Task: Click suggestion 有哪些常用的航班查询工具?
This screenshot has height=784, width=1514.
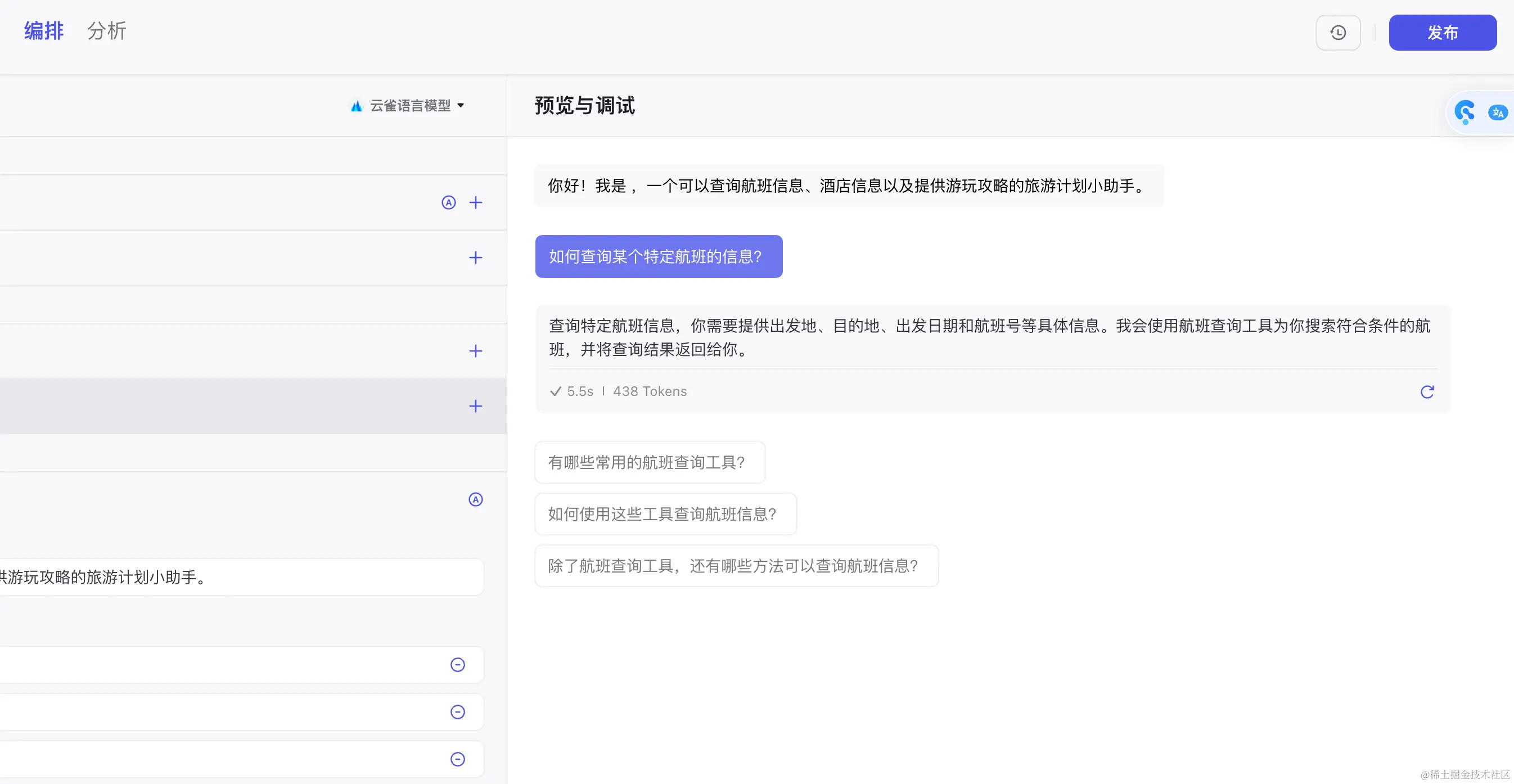Action: [x=650, y=462]
